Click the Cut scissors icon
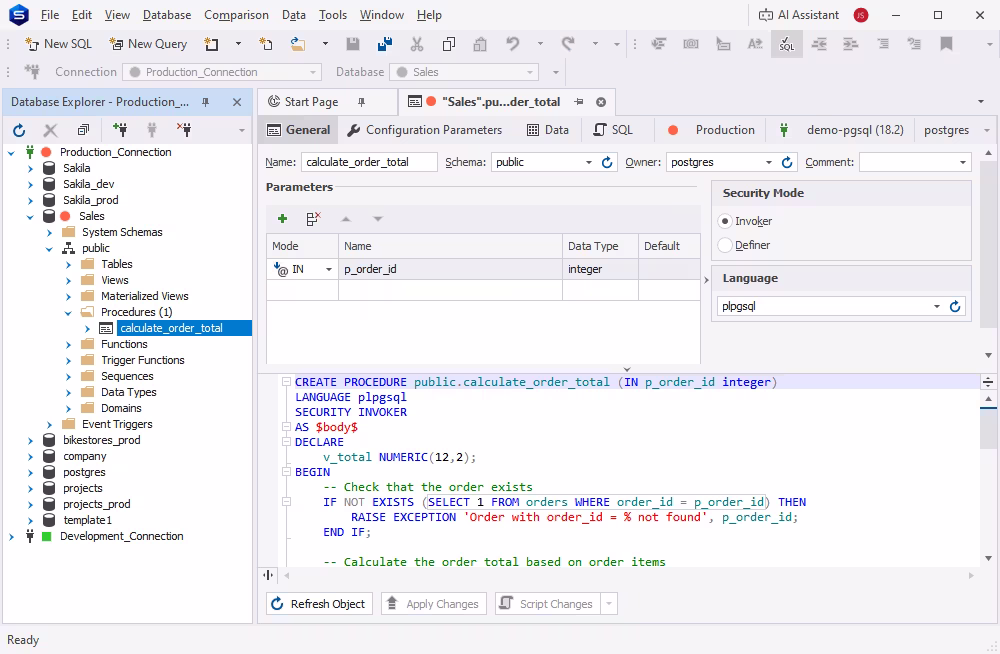1000x654 pixels. point(416,44)
